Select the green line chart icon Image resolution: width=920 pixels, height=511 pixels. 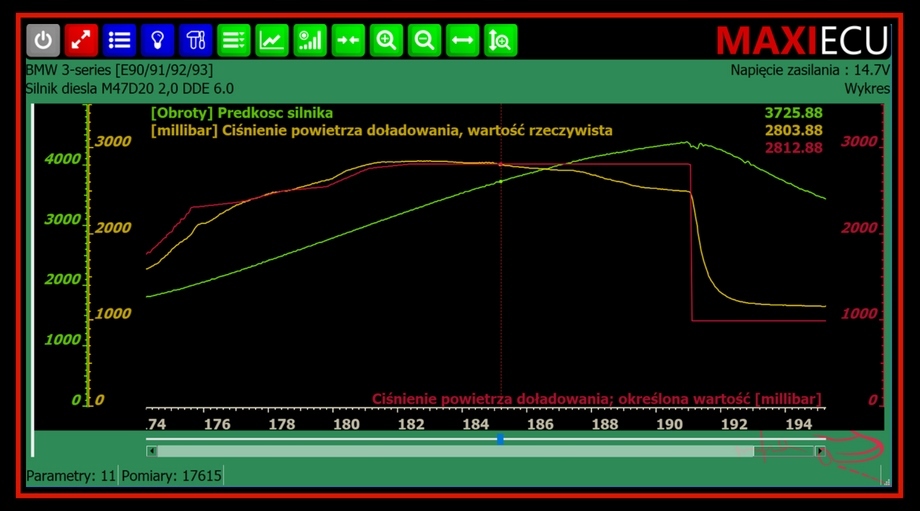coord(272,40)
